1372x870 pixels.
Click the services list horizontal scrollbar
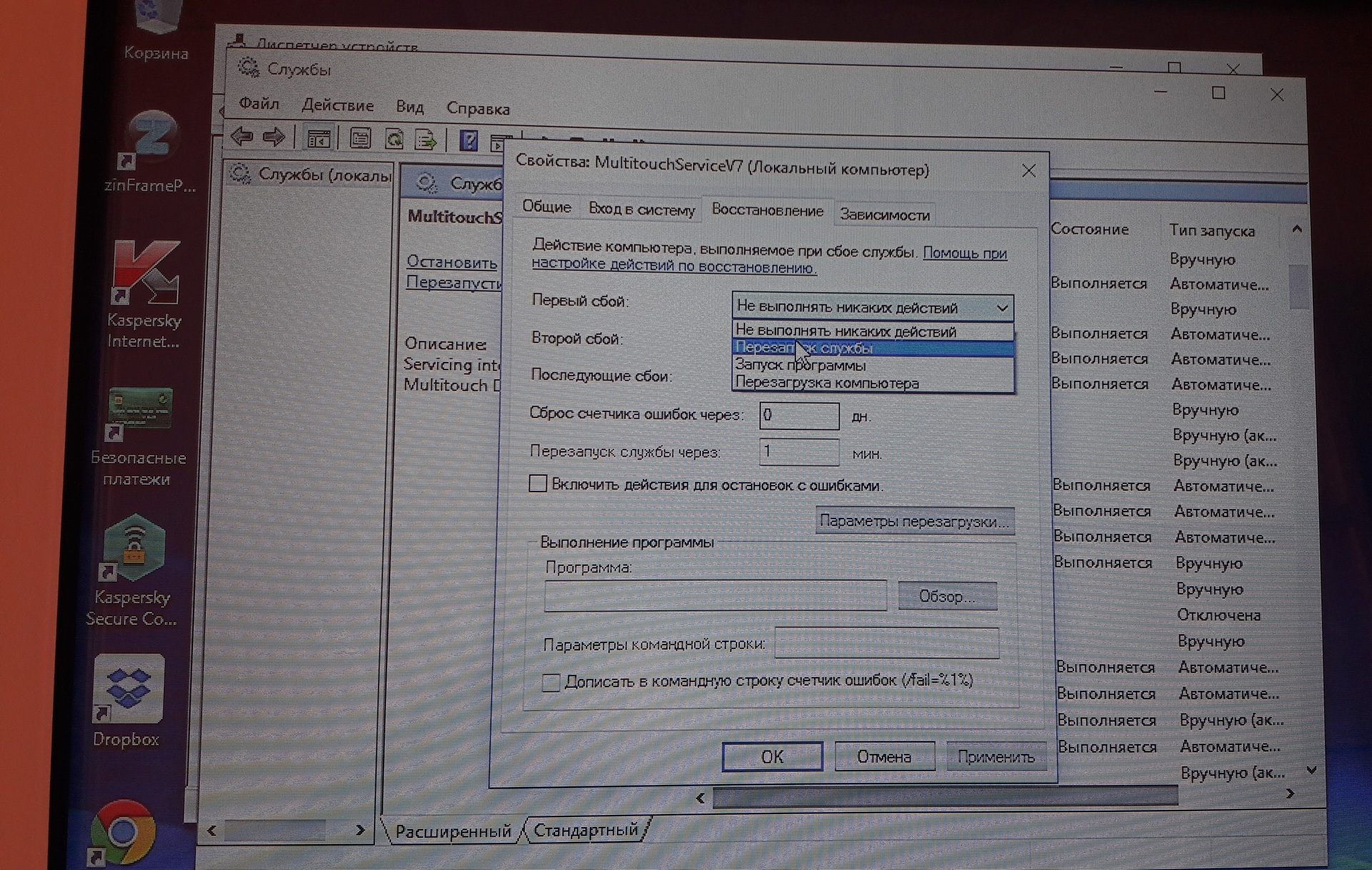(945, 797)
